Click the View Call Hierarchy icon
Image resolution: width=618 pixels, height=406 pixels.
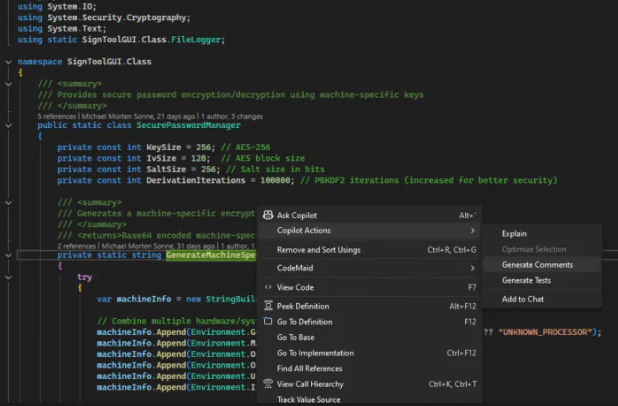[267, 384]
